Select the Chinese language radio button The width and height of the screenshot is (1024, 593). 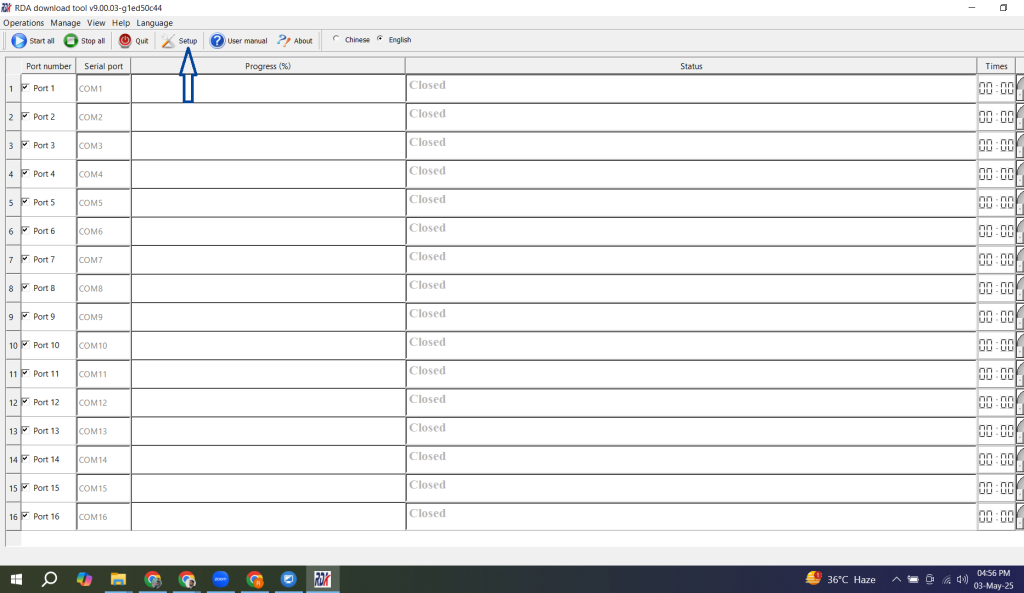[335, 40]
